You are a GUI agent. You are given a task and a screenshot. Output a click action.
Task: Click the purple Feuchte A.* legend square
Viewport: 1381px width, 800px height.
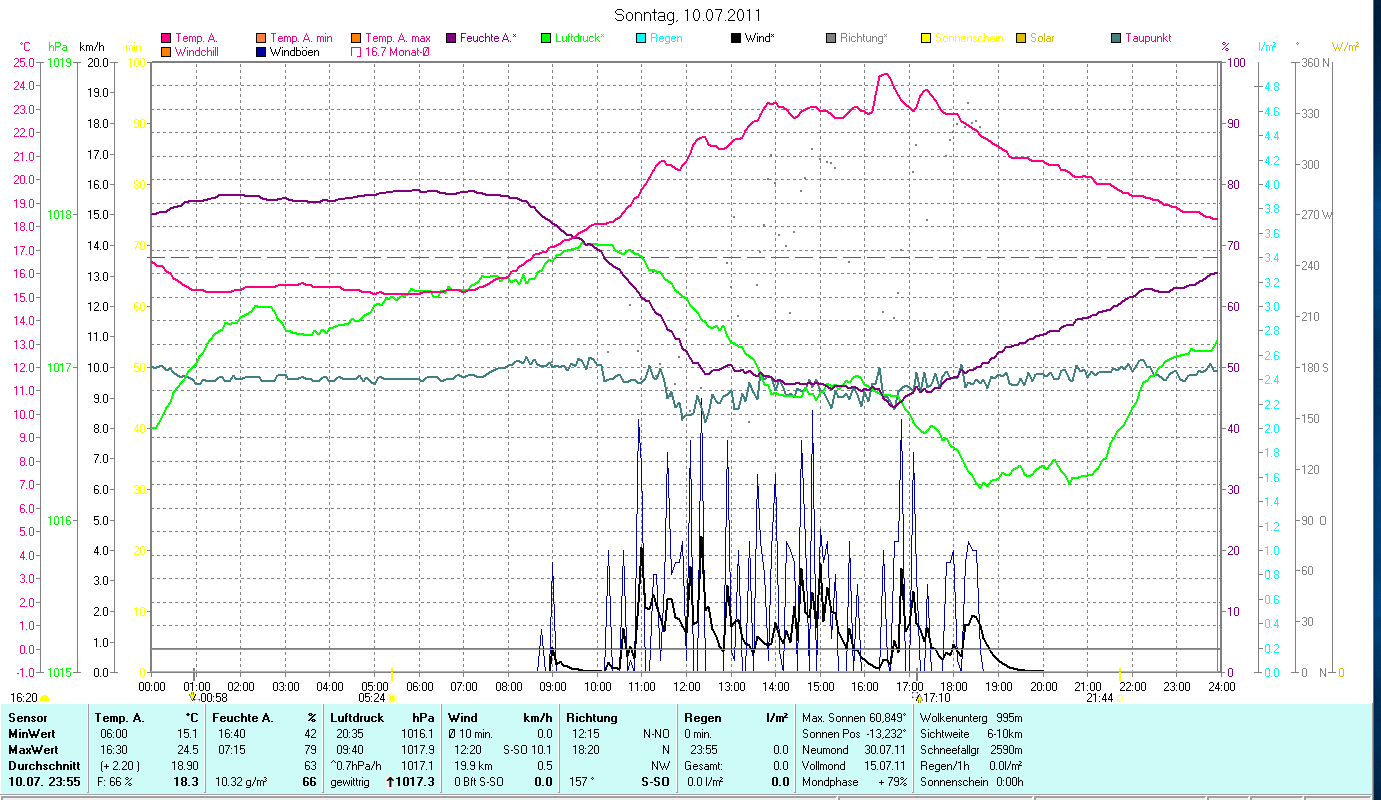point(450,38)
